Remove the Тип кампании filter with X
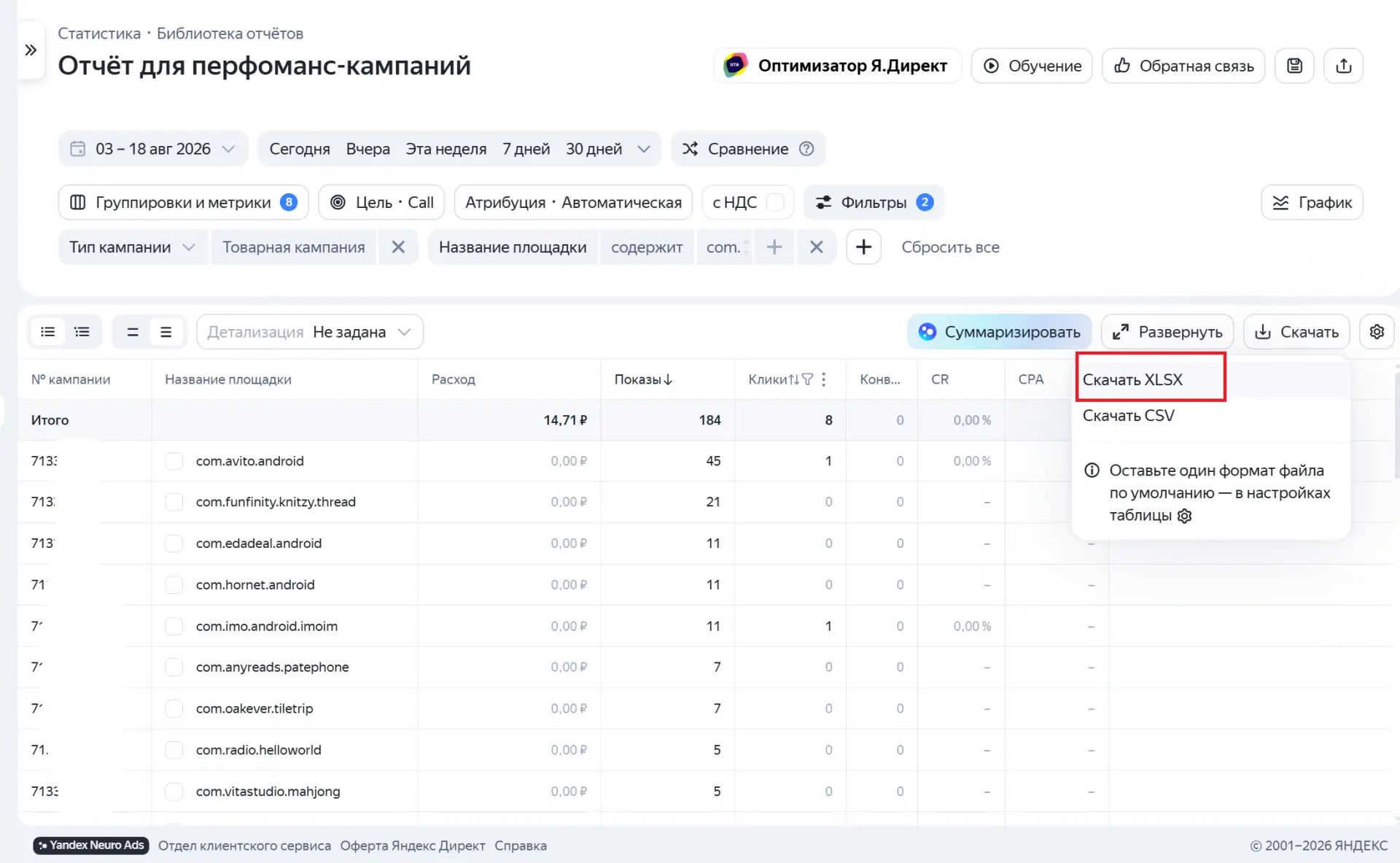Viewport: 1400px width, 863px height. 398,247
